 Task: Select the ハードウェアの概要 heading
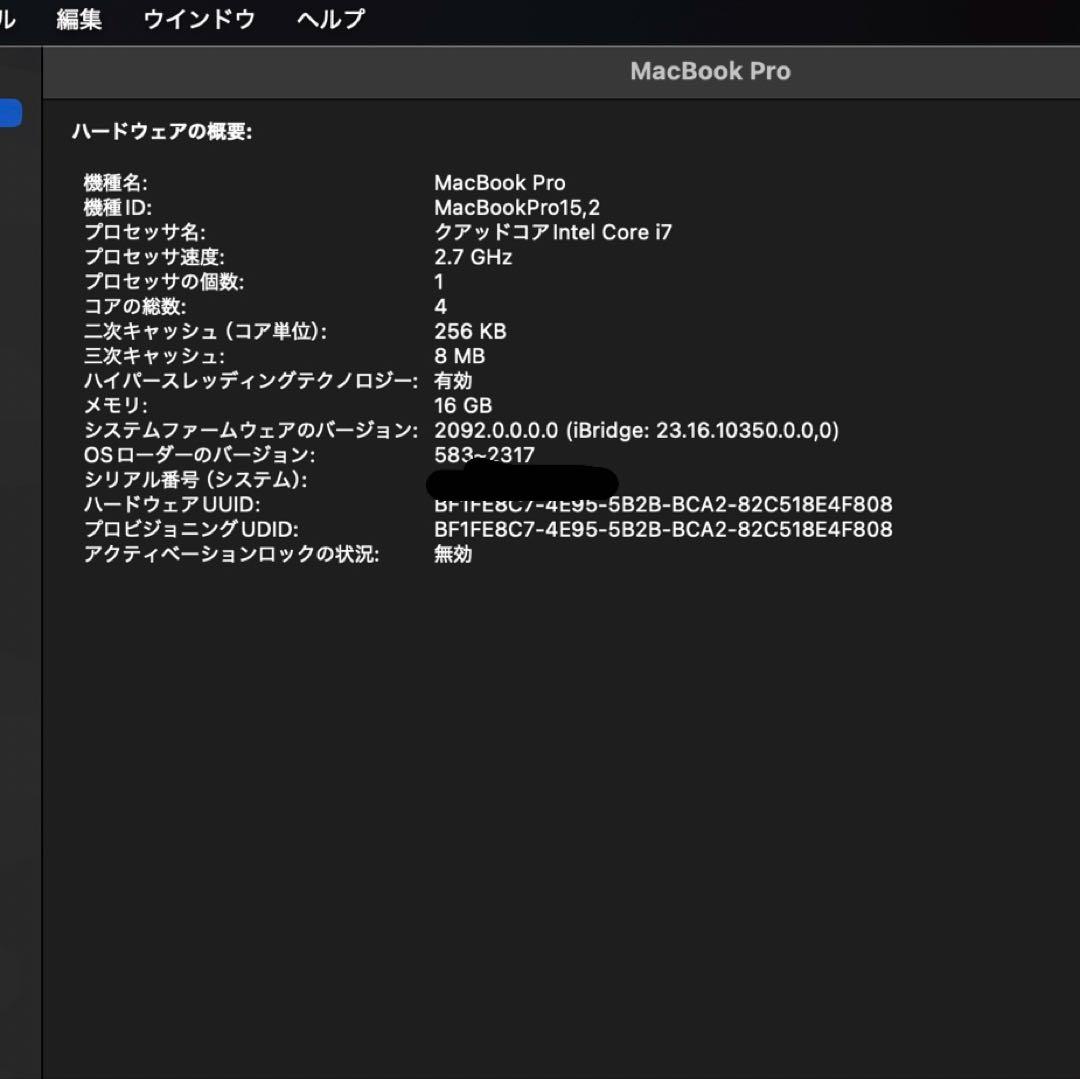click(162, 131)
